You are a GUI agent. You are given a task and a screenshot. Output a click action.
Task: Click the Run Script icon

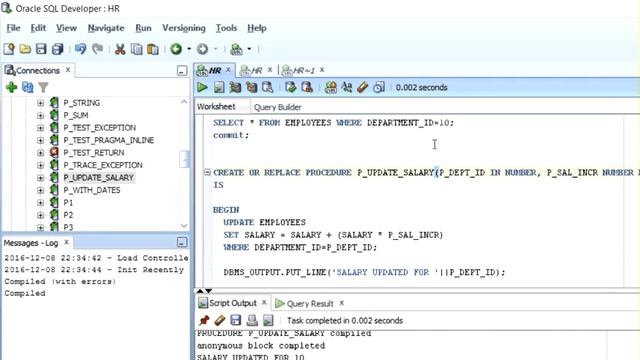pyautogui.click(x=219, y=87)
